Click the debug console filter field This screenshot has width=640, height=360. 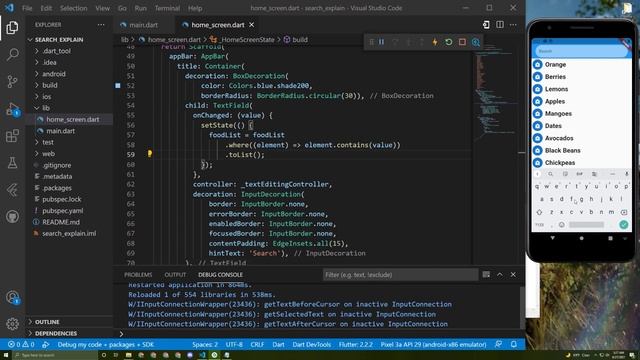pos(400,275)
